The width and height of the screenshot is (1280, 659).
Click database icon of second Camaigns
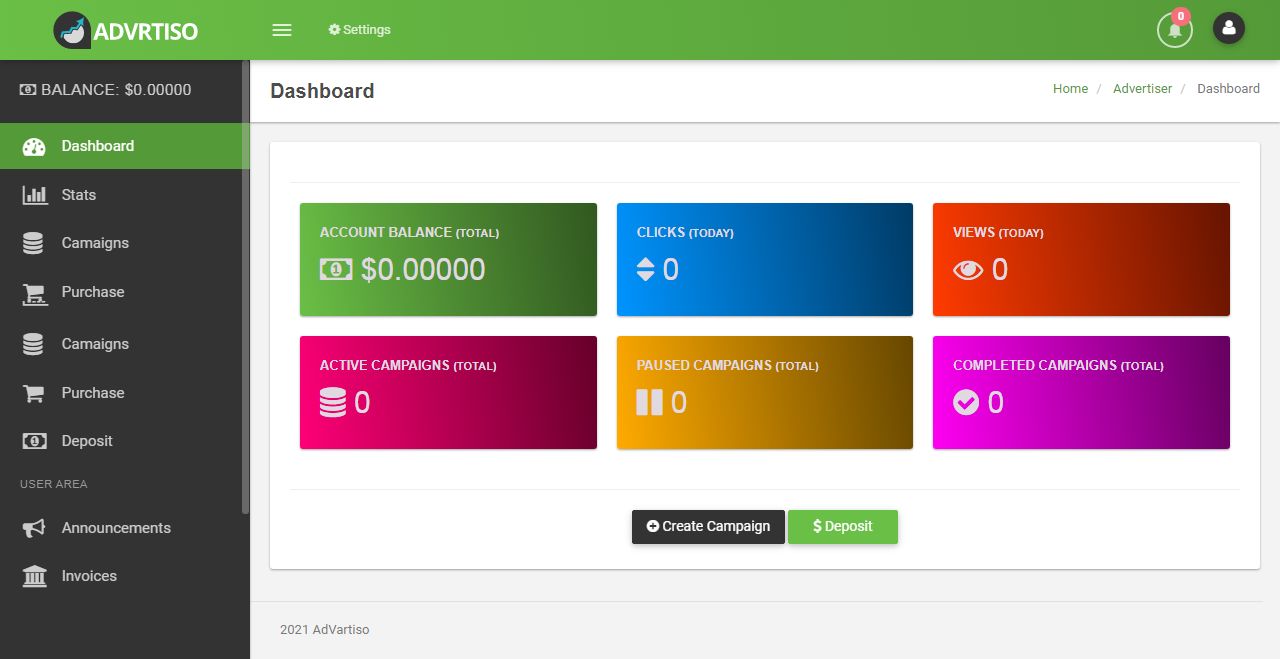pyautogui.click(x=33, y=344)
